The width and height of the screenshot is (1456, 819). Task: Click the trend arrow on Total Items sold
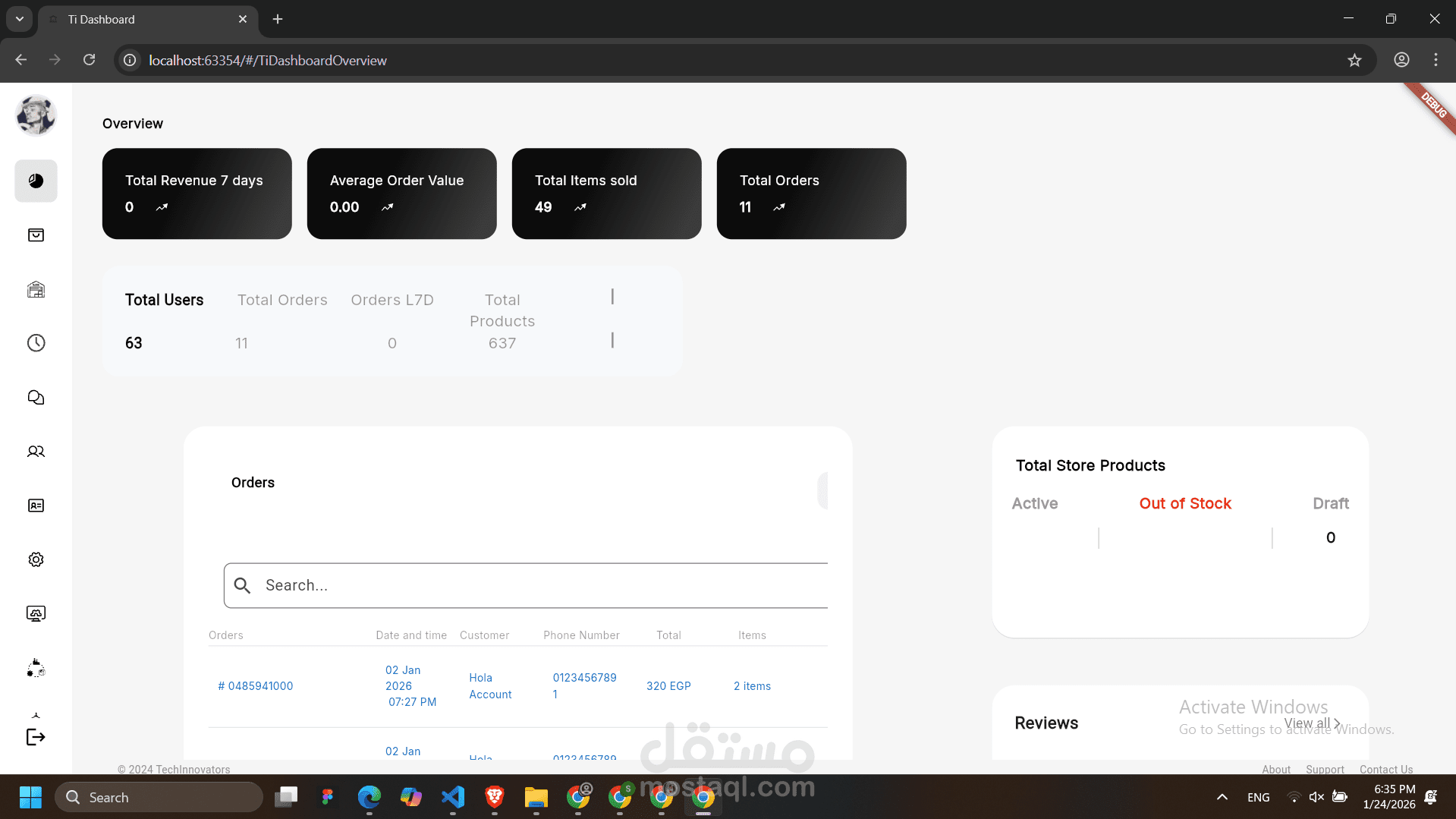pos(580,207)
